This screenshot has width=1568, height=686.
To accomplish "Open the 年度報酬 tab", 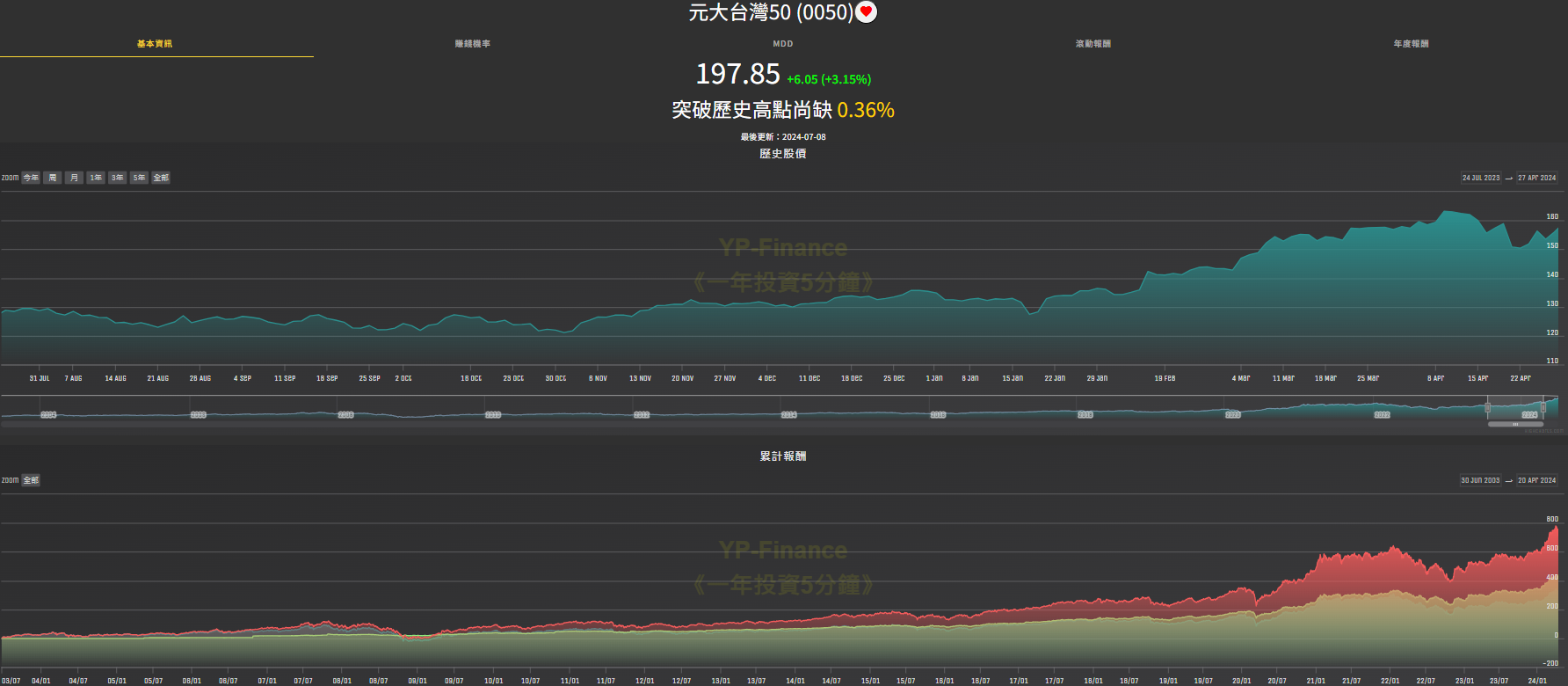I will (x=1411, y=44).
